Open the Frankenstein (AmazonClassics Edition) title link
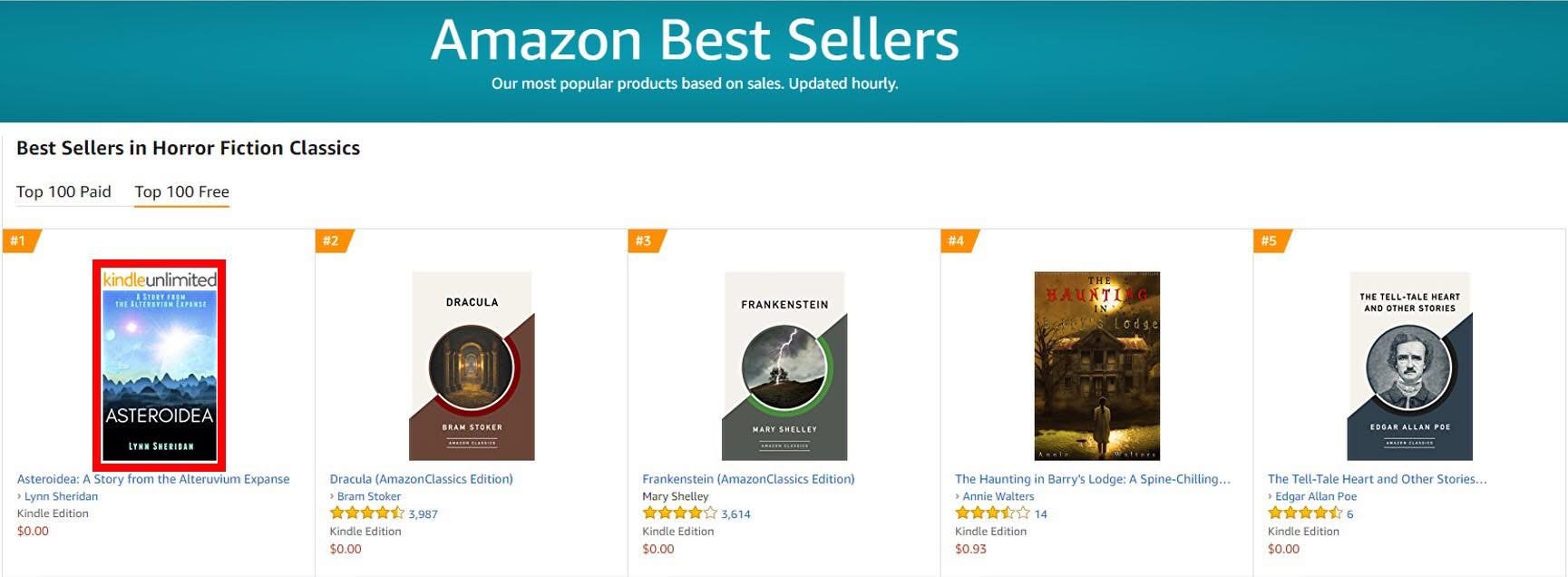This screenshot has width=1568, height=577. [x=748, y=479]
